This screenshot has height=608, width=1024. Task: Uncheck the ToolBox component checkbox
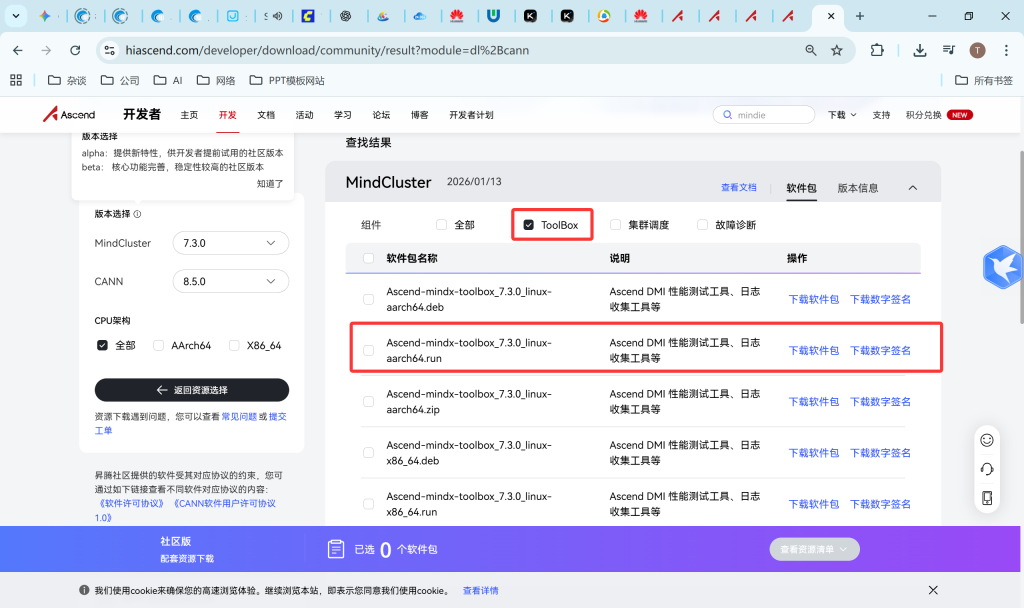point(529,225)
